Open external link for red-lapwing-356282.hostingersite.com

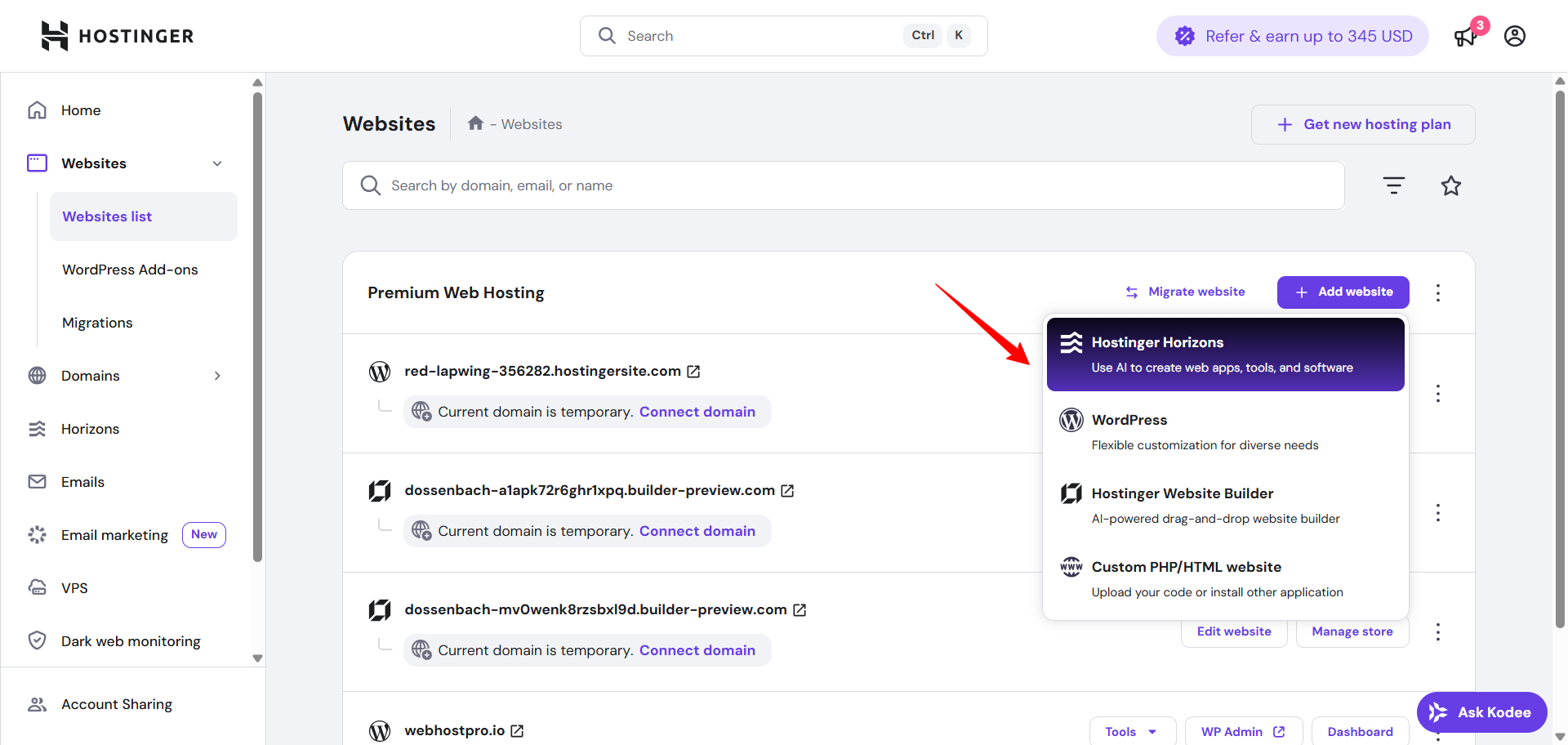pos(693,372)
